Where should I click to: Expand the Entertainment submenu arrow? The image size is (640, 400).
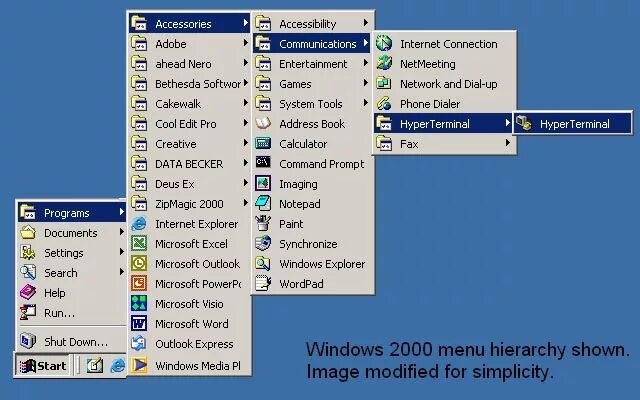pyautogui.click(x=366, y=62)
